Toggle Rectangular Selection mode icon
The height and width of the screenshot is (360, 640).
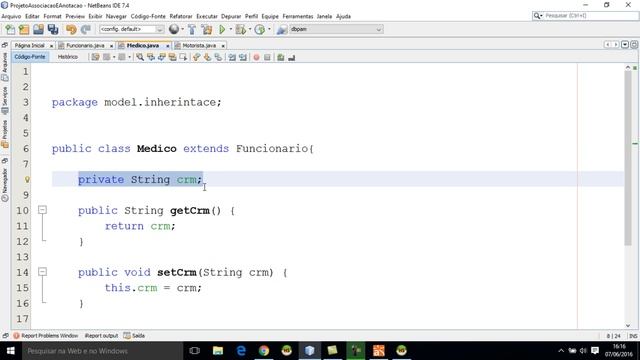183,58
